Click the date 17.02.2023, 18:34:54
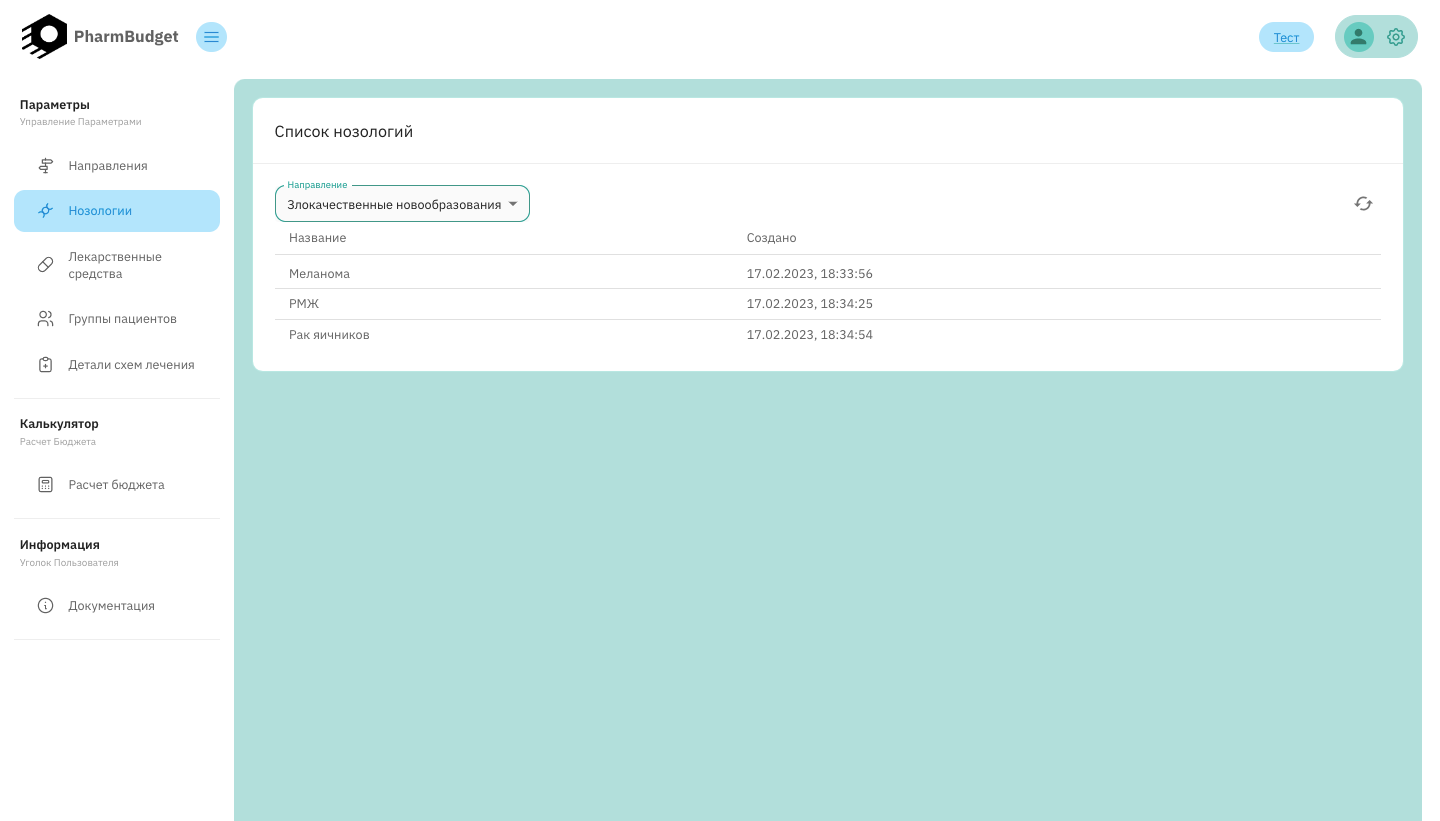The image size is (1440, 821). [x=810, y=335]
